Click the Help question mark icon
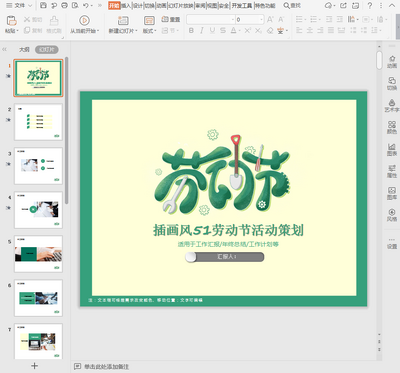The height and width of the screenshot is (373, 400). point(370,5)
